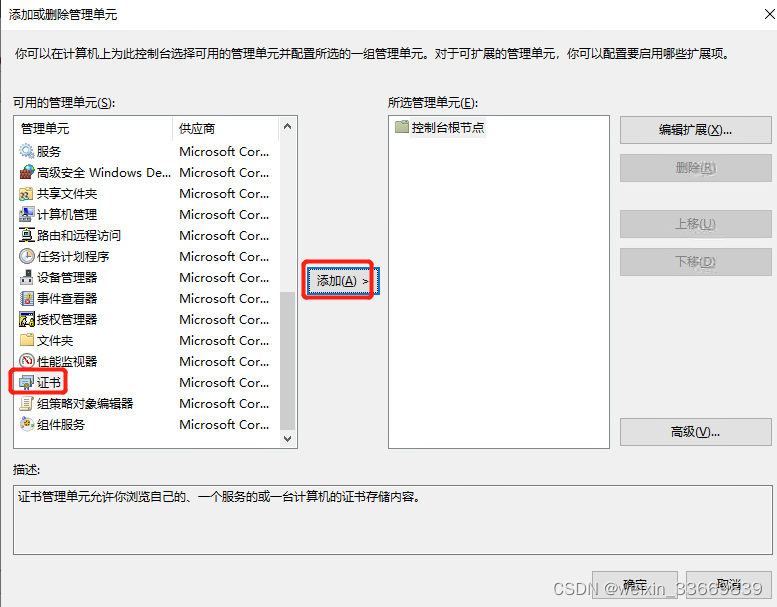Cancel the dialog with 取消 button

pos(728,585)
